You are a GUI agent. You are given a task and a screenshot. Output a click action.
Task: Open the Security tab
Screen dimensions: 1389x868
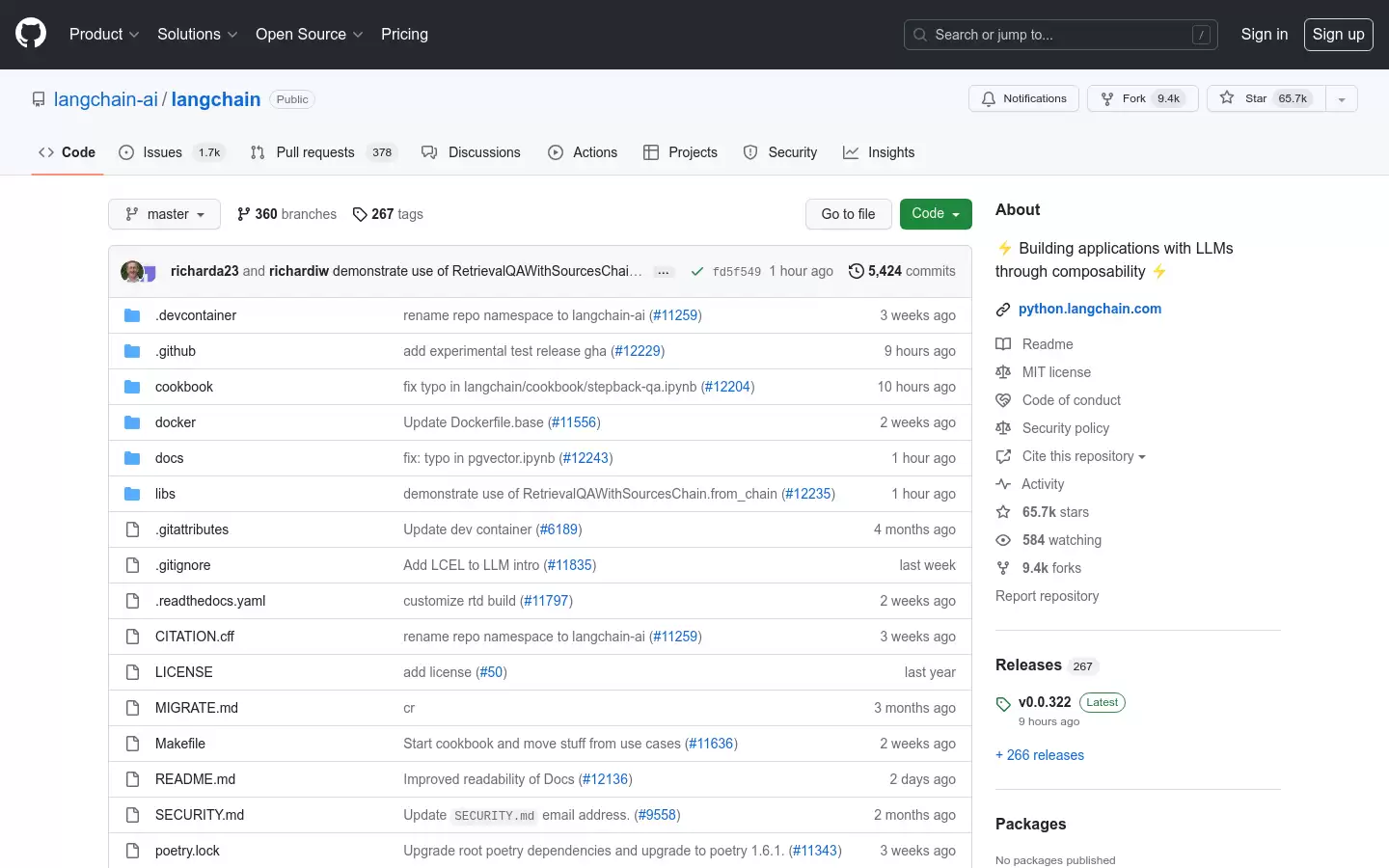[780, 152]
